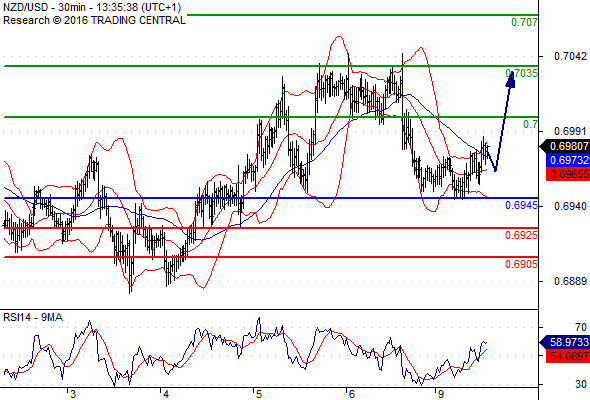Click the red 54.0897 RSI average tag
Screen dimensions: 590x400
568,356
